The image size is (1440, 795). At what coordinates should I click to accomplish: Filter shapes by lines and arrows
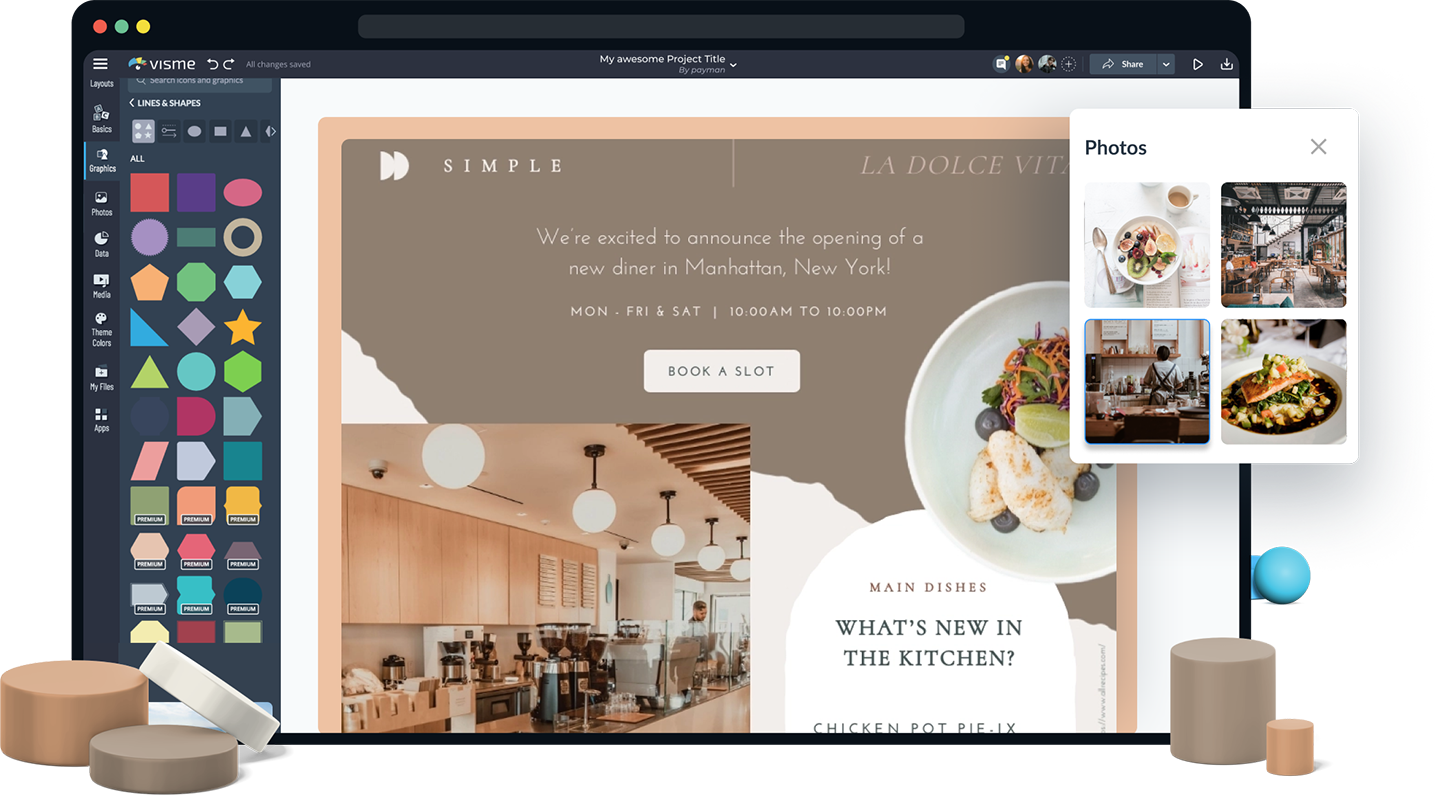point(169,131)
